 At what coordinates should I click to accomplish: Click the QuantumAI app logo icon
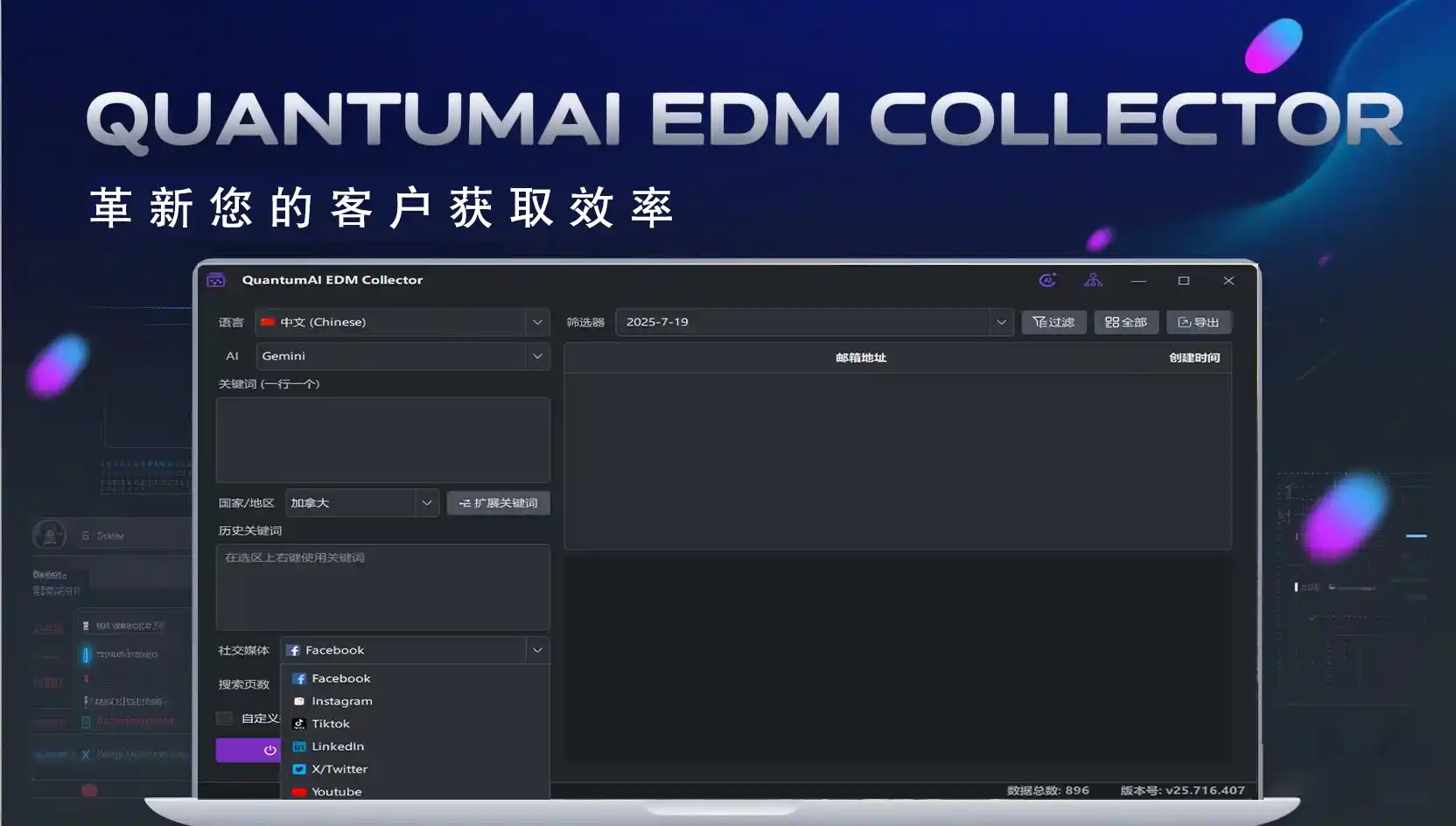216,280
